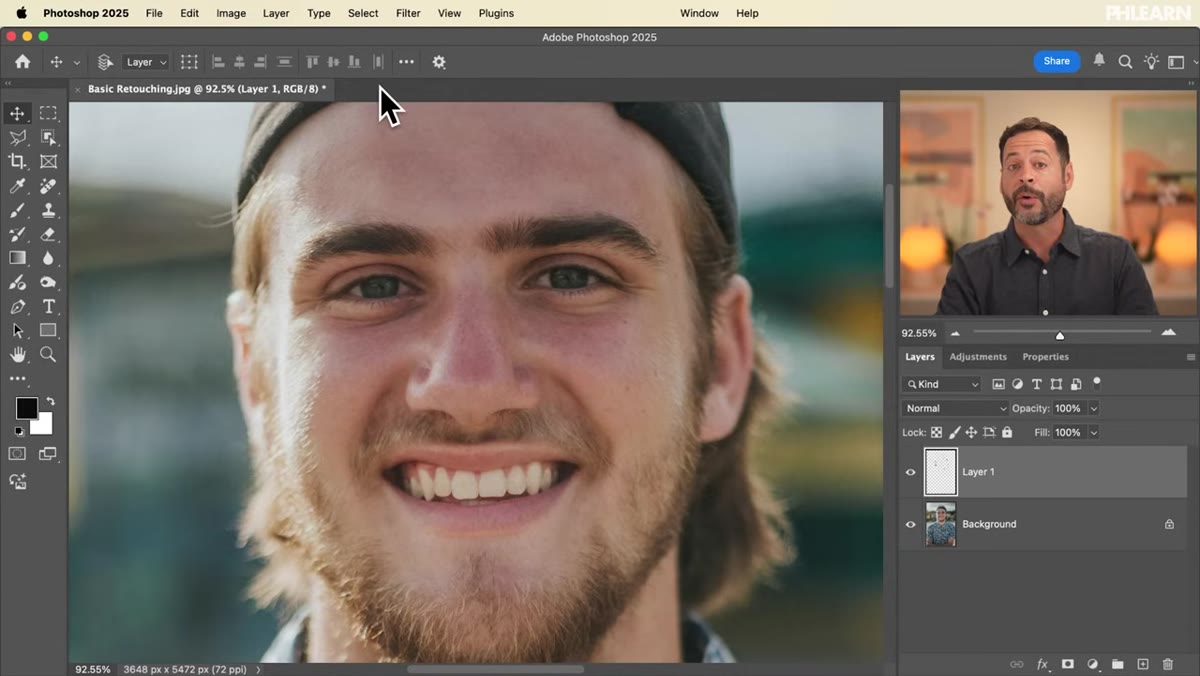The width and height of the screenshot is (1200, 676).
Task: Switch to the Adjustments tab
Action: [978, 357]
